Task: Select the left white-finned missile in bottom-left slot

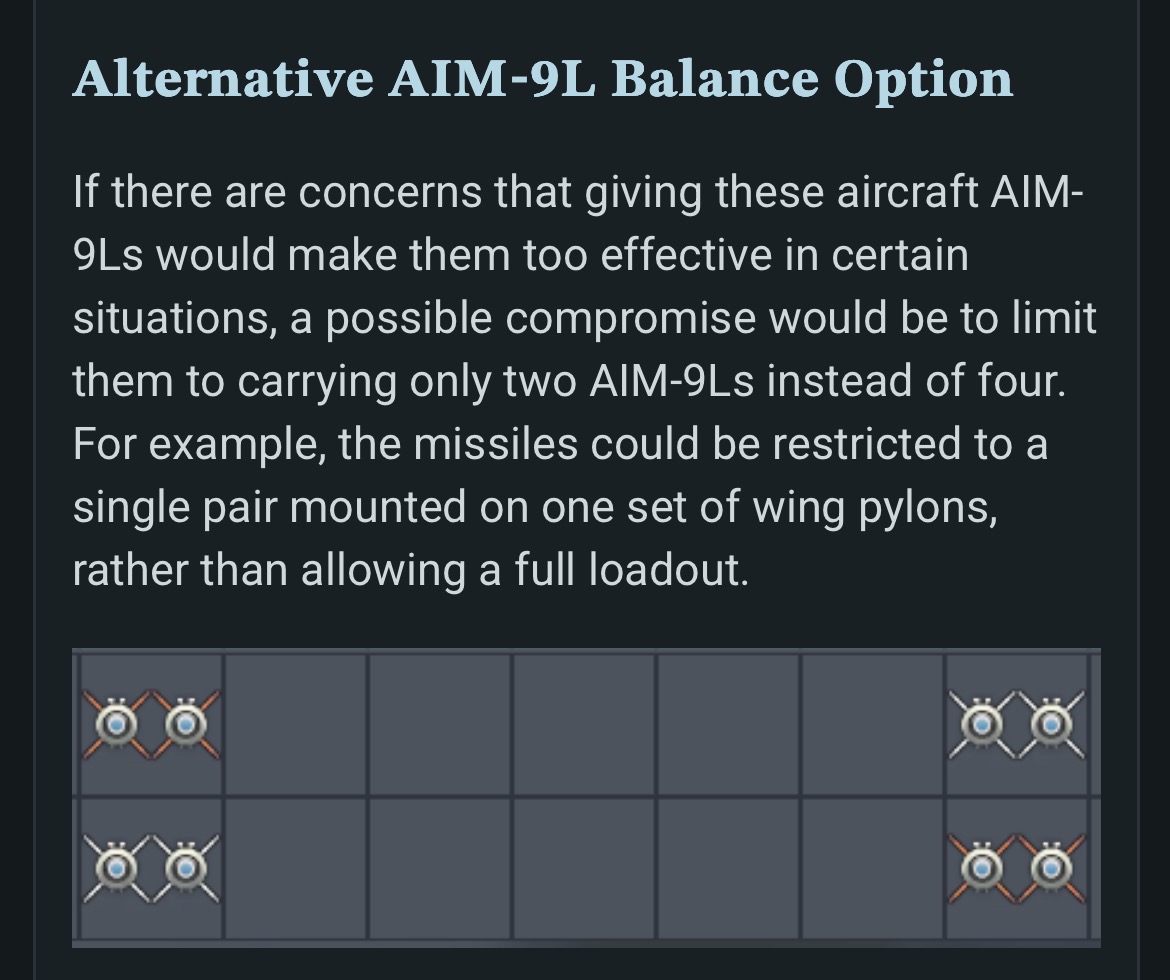Action: tap(116, 868)
